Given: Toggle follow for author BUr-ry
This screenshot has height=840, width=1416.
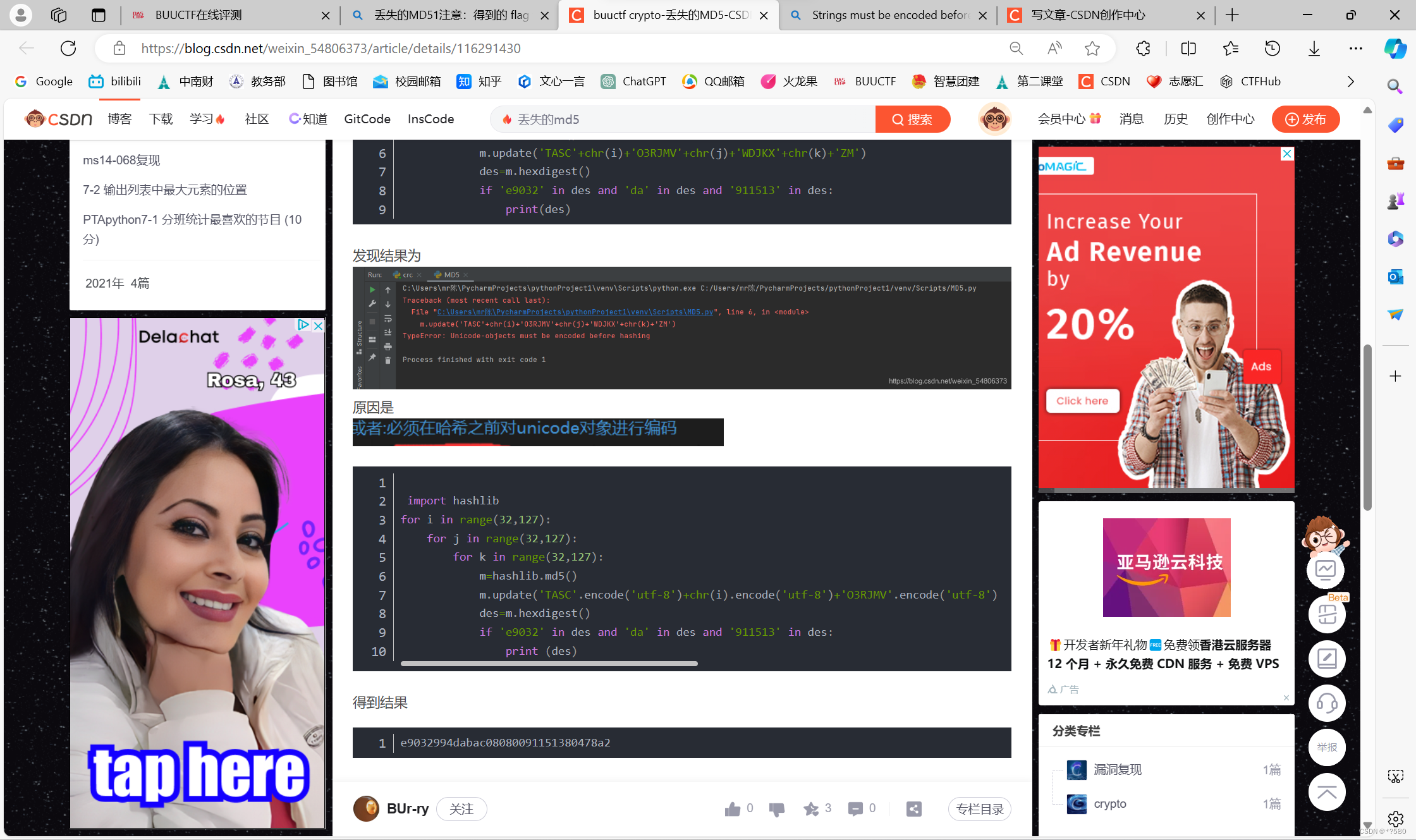Looking at the screenshot, I should (461, 809).
